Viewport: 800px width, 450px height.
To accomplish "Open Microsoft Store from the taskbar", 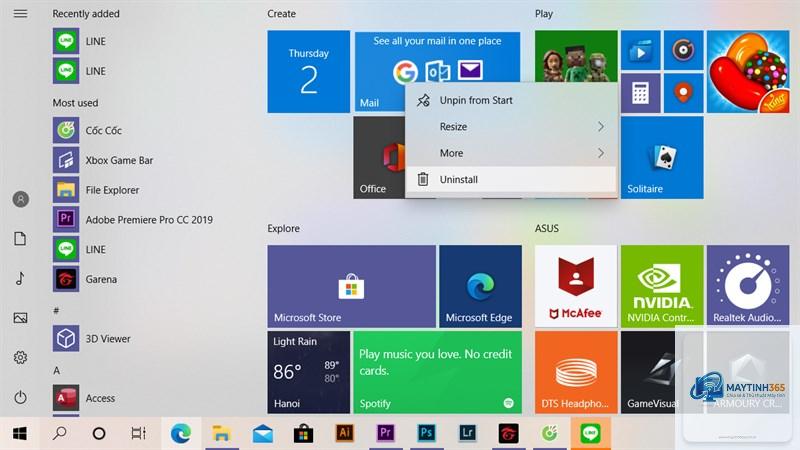I will [304, 434].
